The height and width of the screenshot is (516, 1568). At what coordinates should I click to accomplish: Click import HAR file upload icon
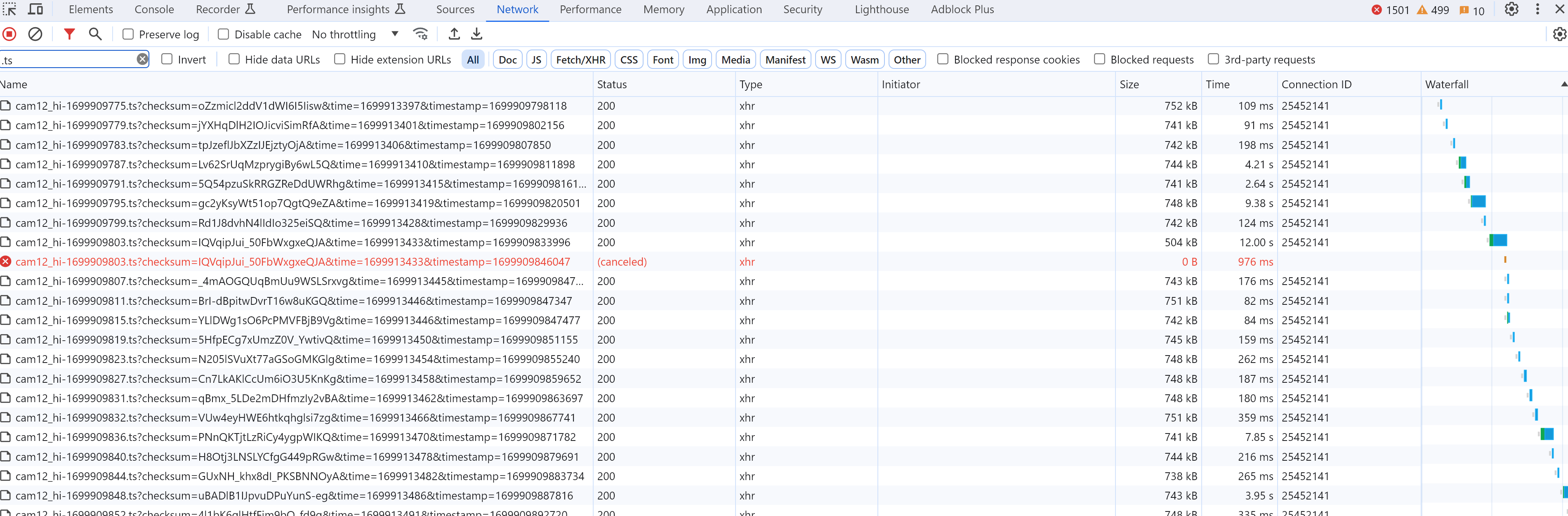(x=454, y=34)
